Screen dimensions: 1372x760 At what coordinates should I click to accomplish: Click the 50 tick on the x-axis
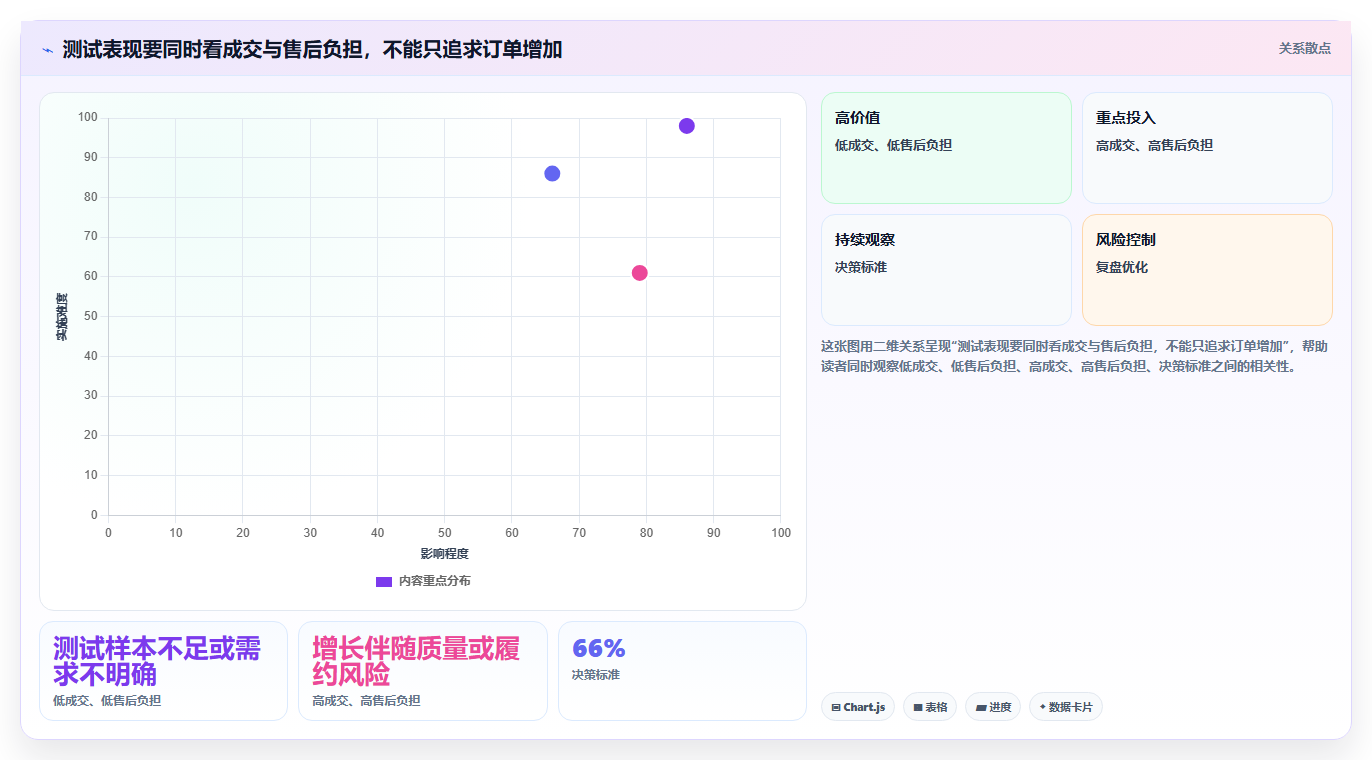(444, 533)
